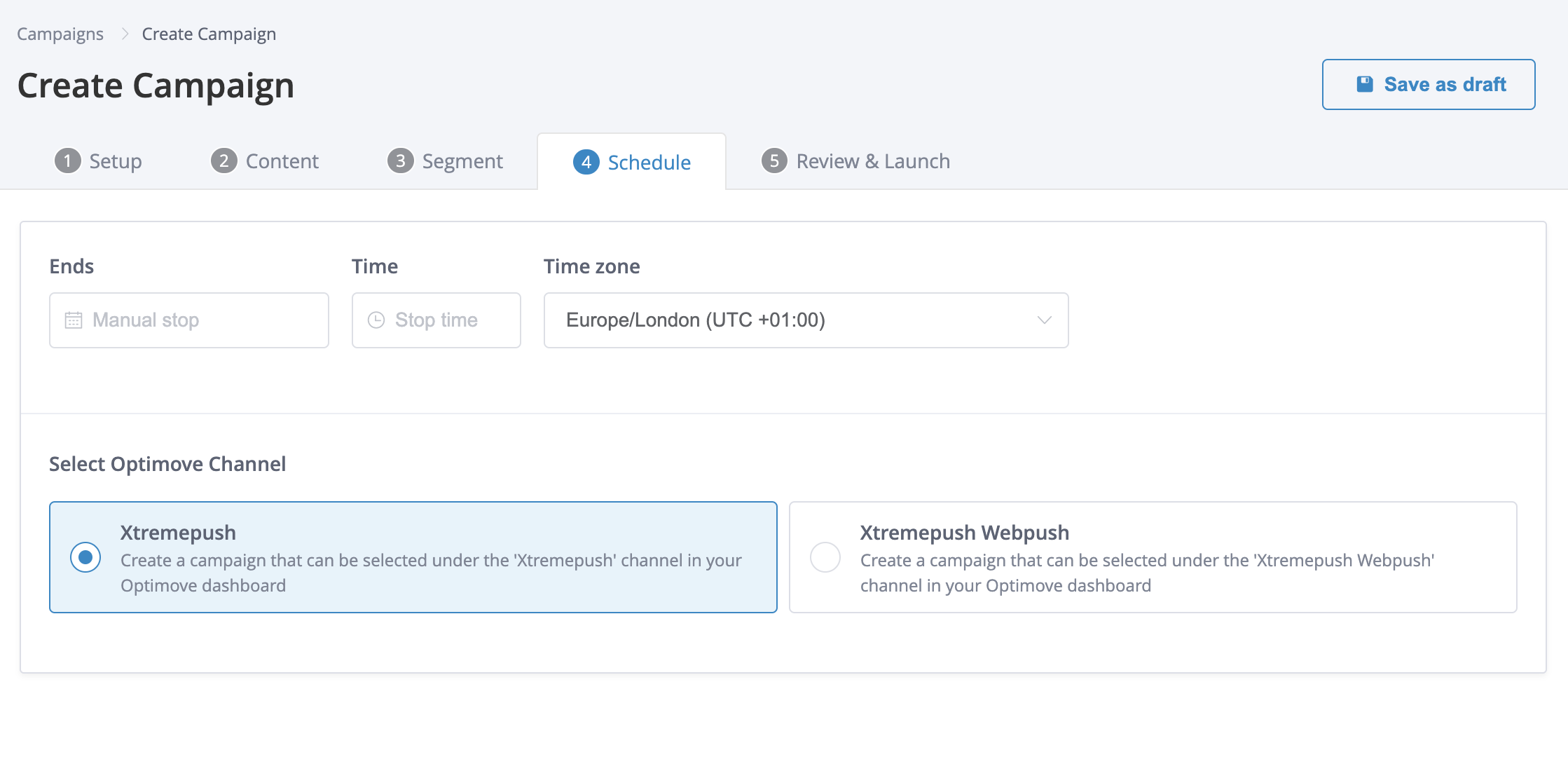1568x764 pixels.
Task: Open the Campaigns breadcrumb link
Action: (x=60, y=34)
